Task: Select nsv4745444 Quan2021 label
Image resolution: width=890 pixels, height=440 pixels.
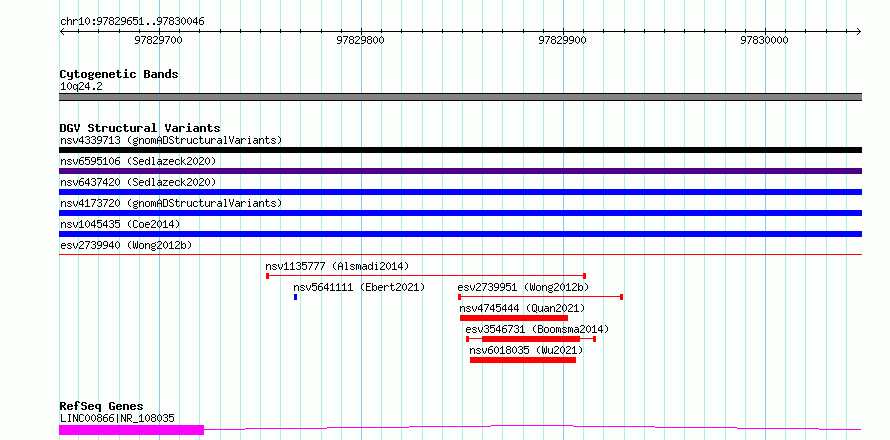Action: pyautogui.click(x=522, y=308)
